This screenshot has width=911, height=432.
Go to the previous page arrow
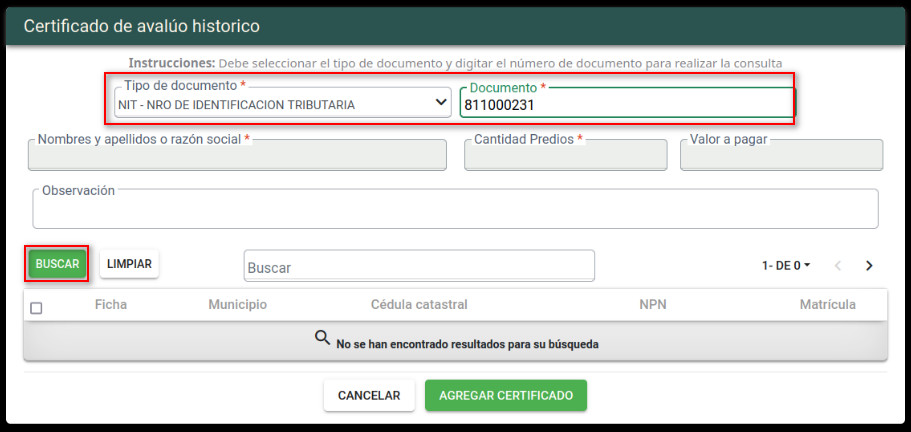pos(837,266)
